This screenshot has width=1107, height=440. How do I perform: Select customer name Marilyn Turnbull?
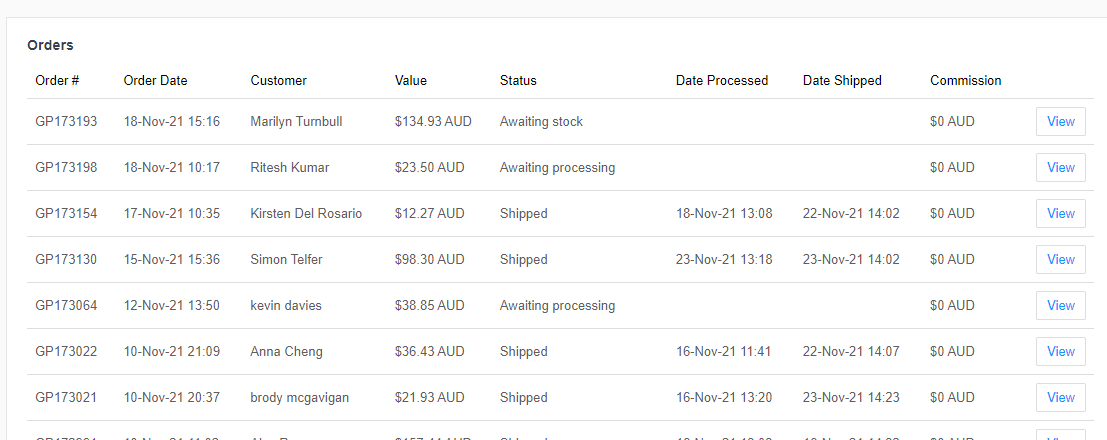[296, 121]
